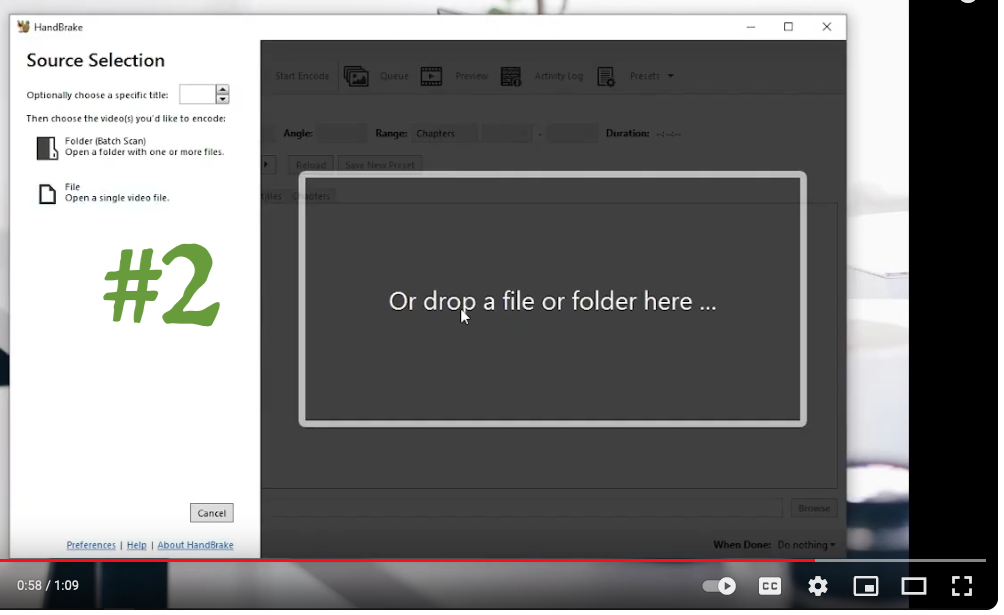Cancel the Source Selection panel
The image size is (1004, 615).
(211, 513)
